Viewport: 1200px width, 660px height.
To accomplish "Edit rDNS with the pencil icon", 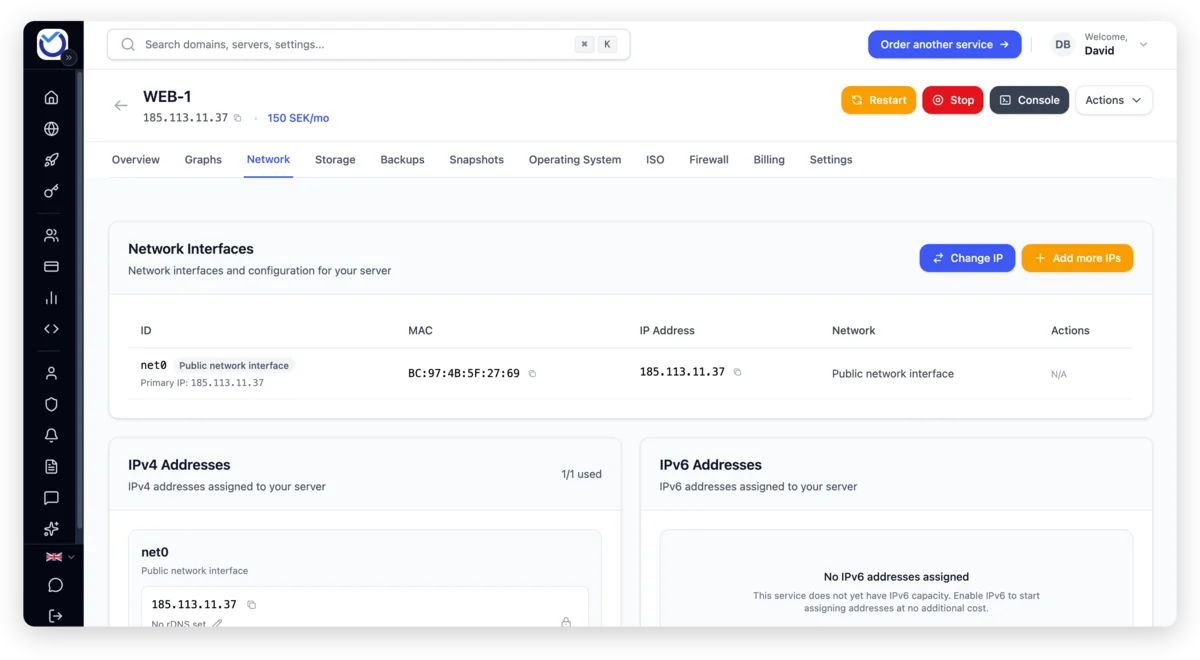I will coord(217,624).
